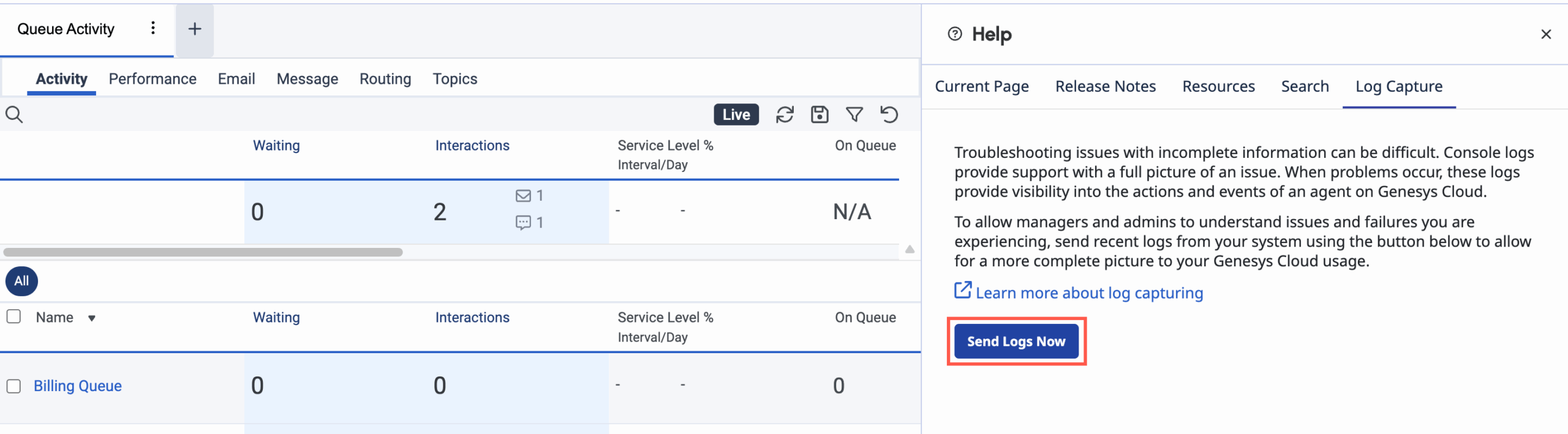The image size is (1568, 434).
Task: Select the All filter pill
Action: pyautogui.click(x=21, y=281)
